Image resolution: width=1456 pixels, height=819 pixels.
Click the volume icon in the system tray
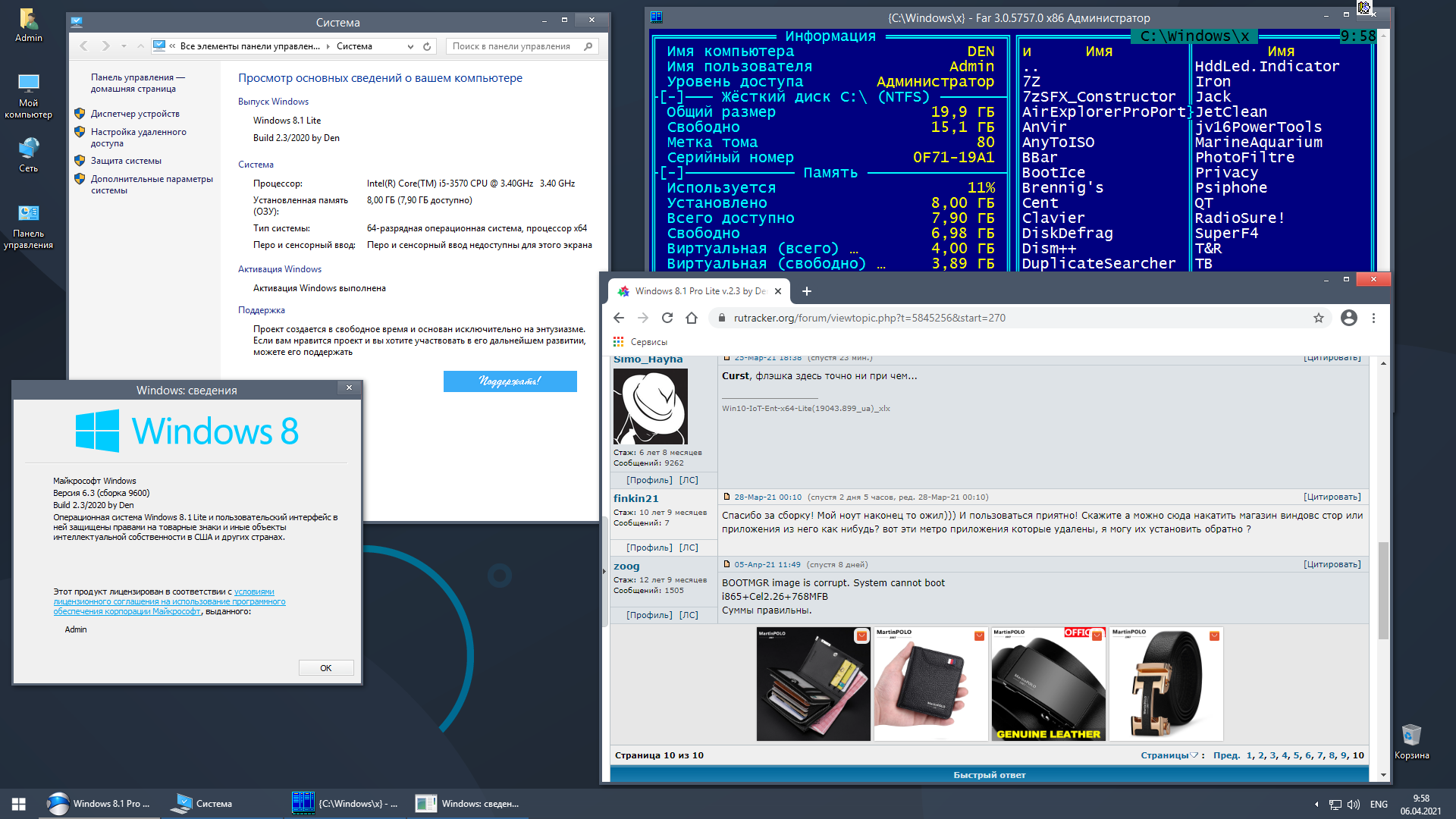coord(1354,805)
